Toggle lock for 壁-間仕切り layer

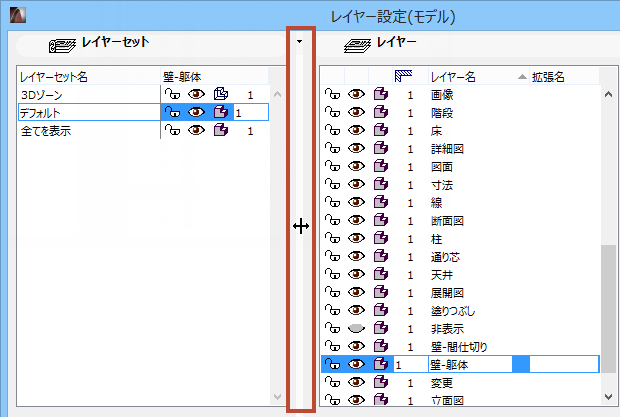click(333, 347)
